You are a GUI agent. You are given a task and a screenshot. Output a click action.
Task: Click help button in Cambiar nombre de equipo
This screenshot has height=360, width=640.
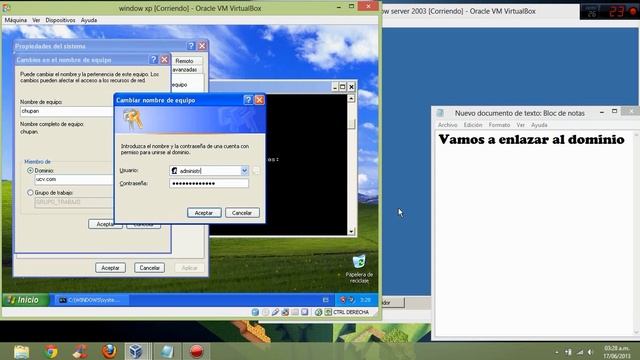coord(248,100)
